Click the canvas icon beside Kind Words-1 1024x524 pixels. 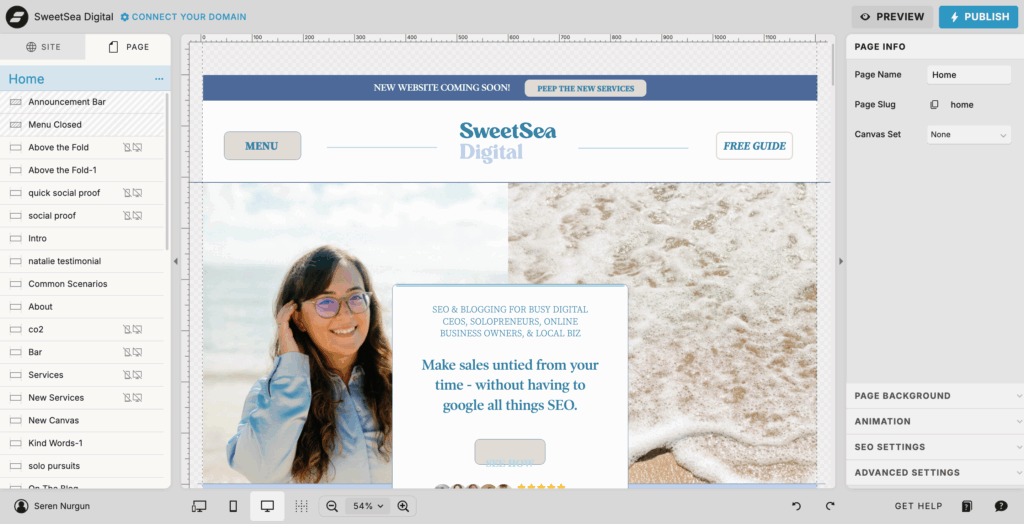tap(16, 443)
